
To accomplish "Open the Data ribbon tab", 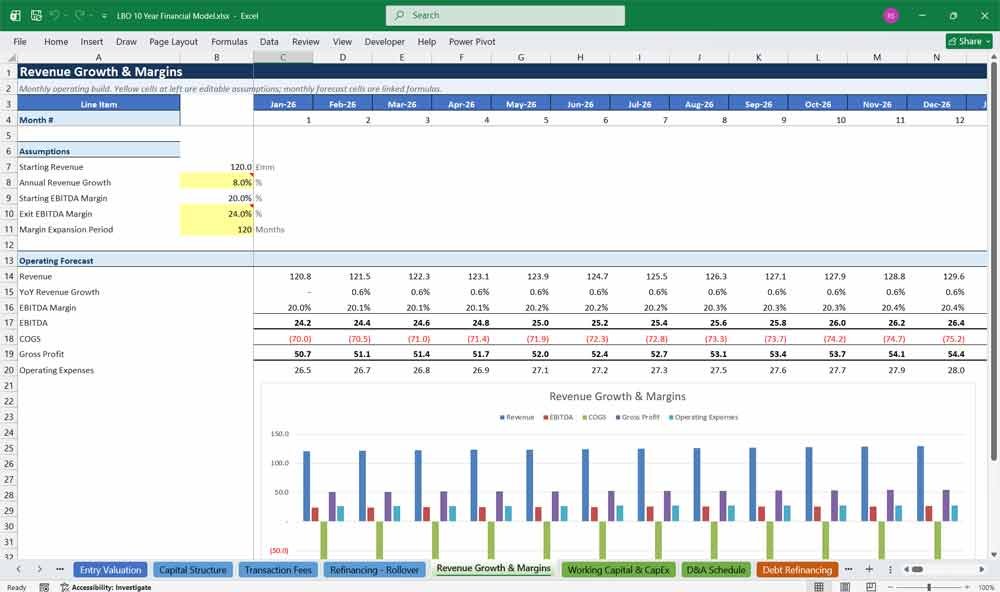I will (x=269, y=41).
